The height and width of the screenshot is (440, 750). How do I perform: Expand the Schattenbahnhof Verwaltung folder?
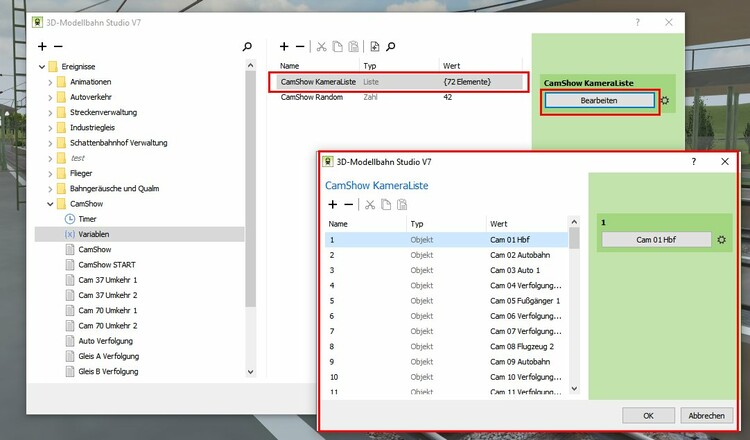tap(50, 143)
